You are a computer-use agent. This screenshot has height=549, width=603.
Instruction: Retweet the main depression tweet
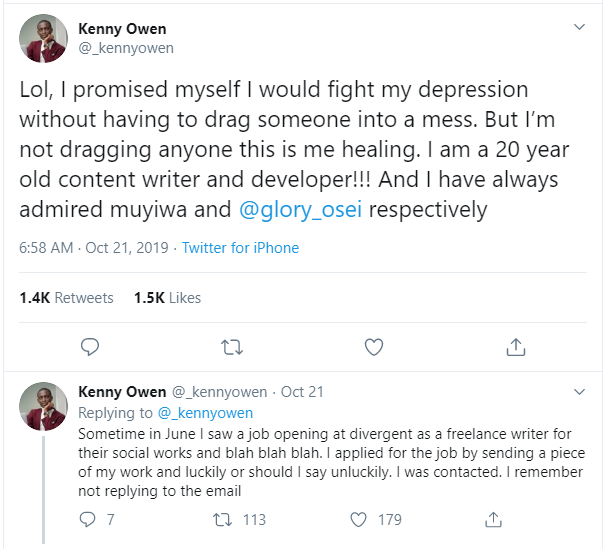(x=232, y=347)
